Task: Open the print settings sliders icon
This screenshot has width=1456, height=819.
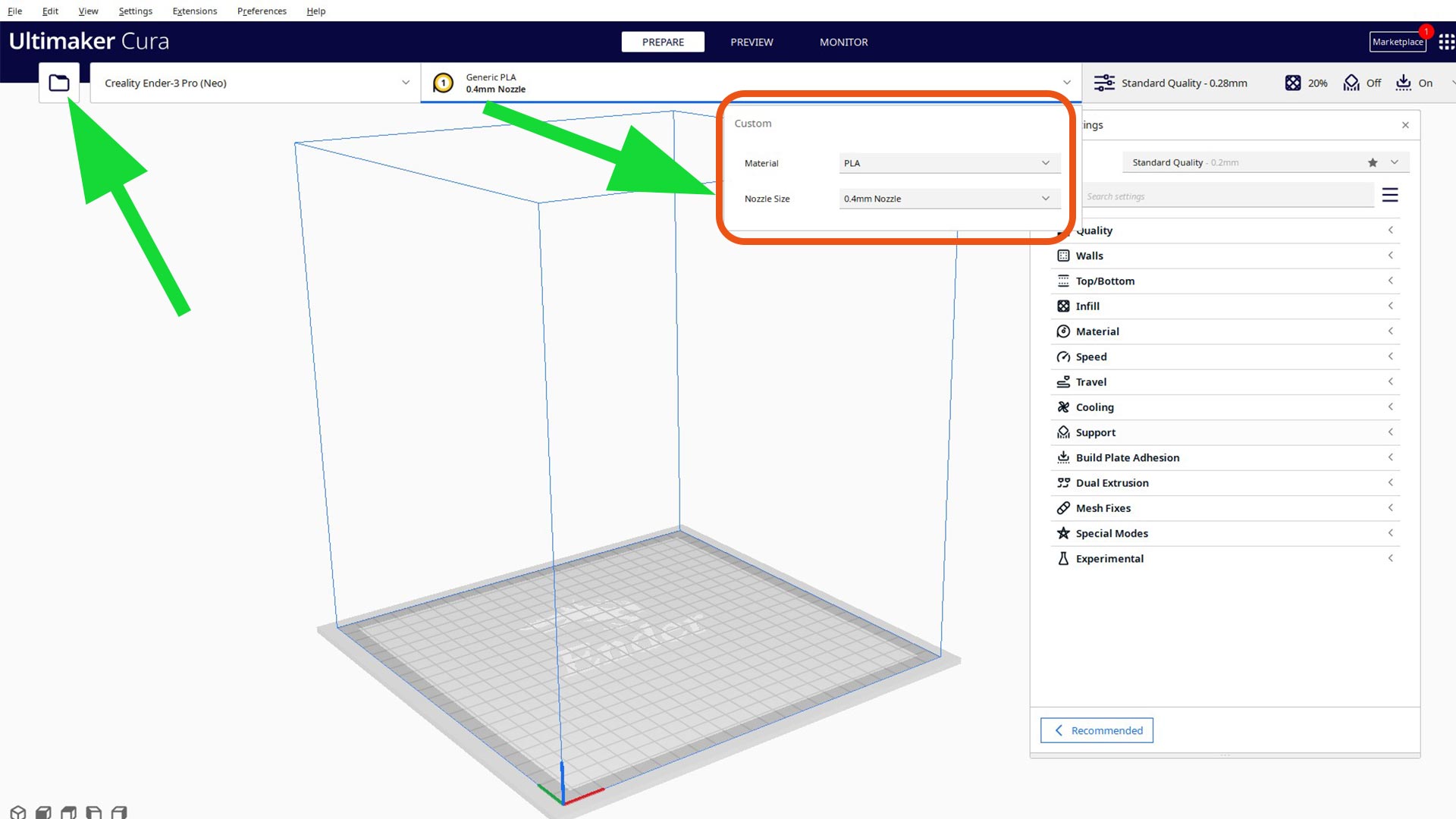Action: pyautogui.click(x=1104, y=83)
